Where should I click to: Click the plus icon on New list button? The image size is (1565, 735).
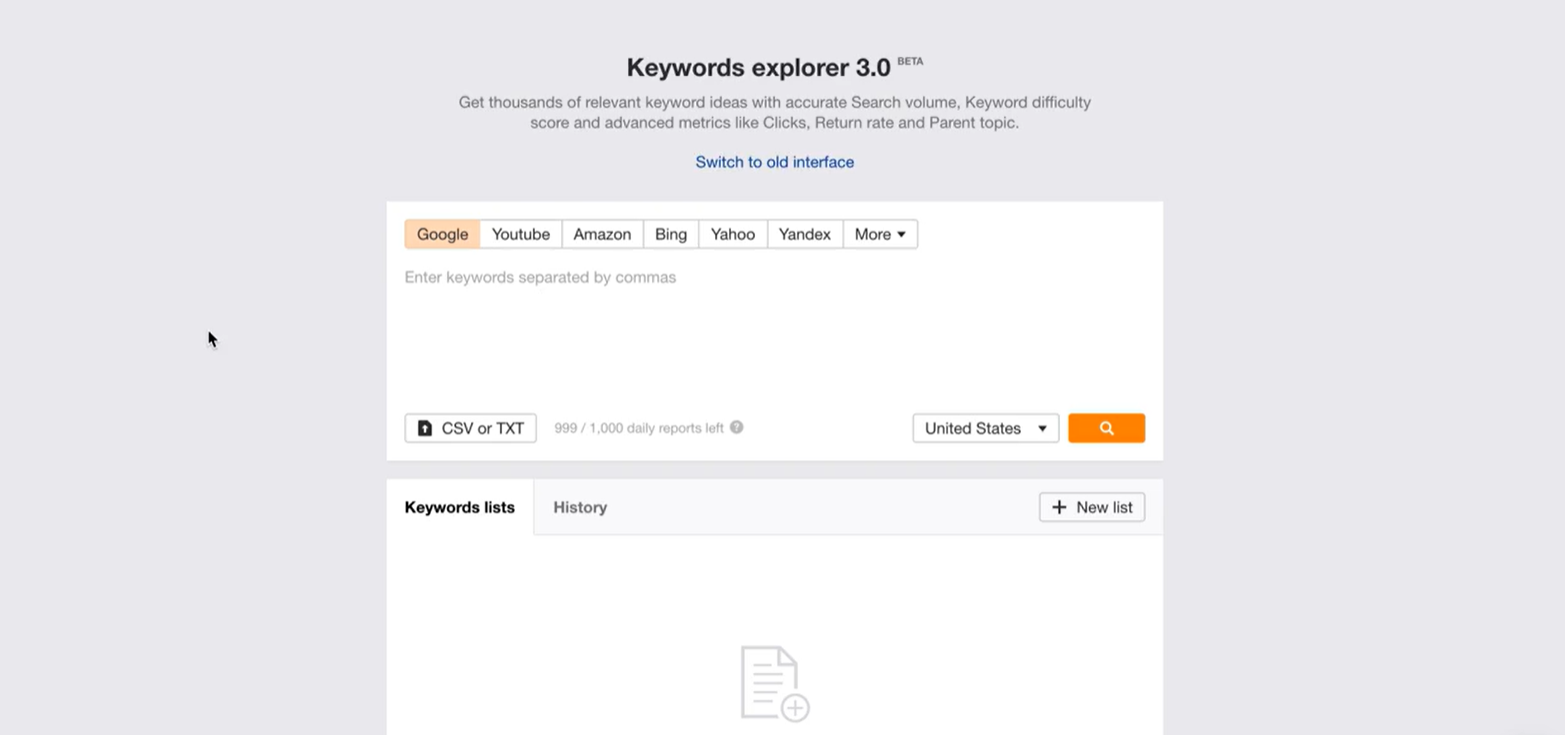pos(1058,507)
